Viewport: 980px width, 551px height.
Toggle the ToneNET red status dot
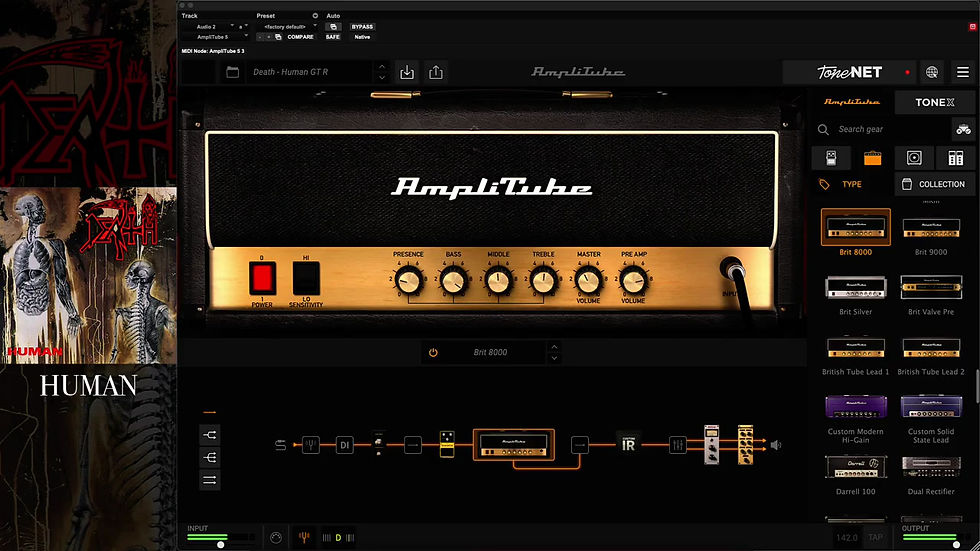(908, 72)
